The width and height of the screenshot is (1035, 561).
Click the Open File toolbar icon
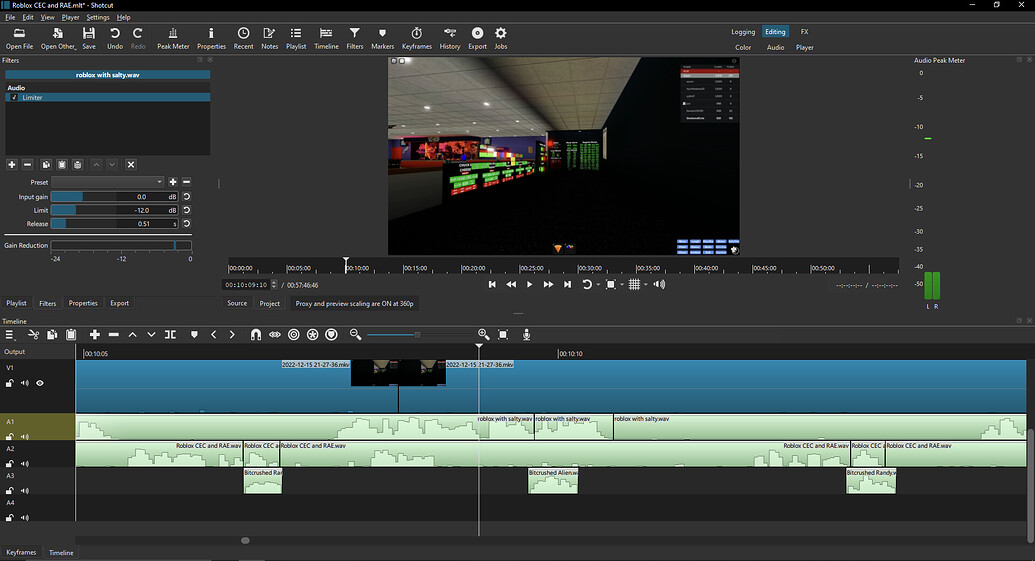[x=19, y=38]
